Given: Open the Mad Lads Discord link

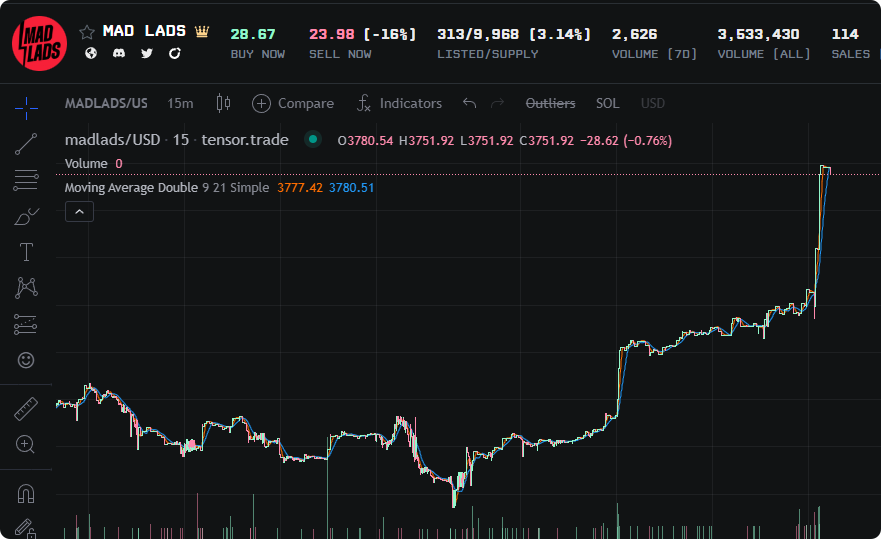Looking at the screenshot, I should [119, 53].
